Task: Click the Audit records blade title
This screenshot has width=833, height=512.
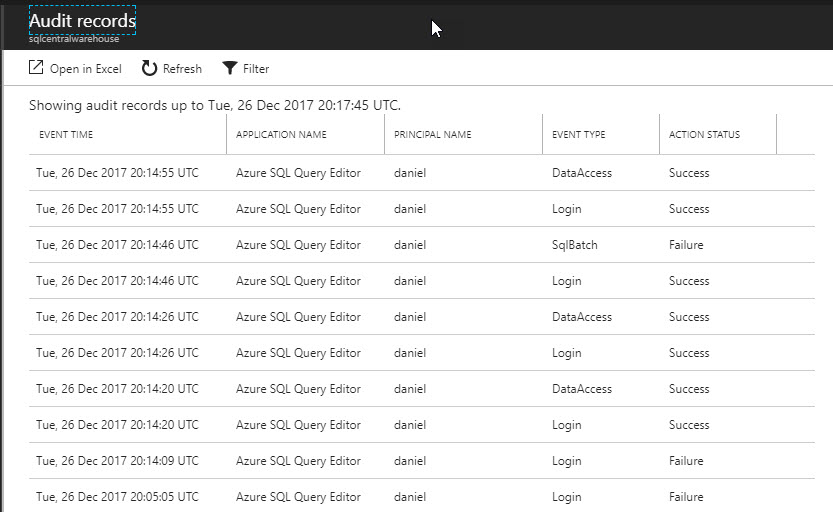Action: [x=82, y=20]
